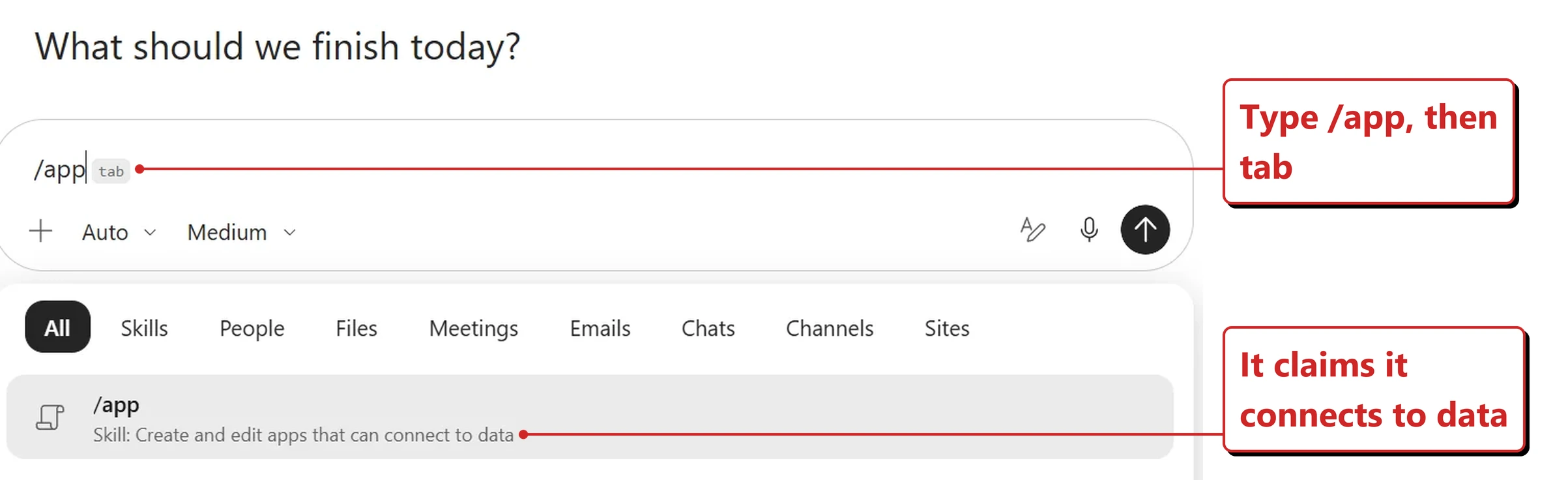Choose the /app skill suggestion
Viewport: 1568px width, 480px height.
tap(590, 417)
